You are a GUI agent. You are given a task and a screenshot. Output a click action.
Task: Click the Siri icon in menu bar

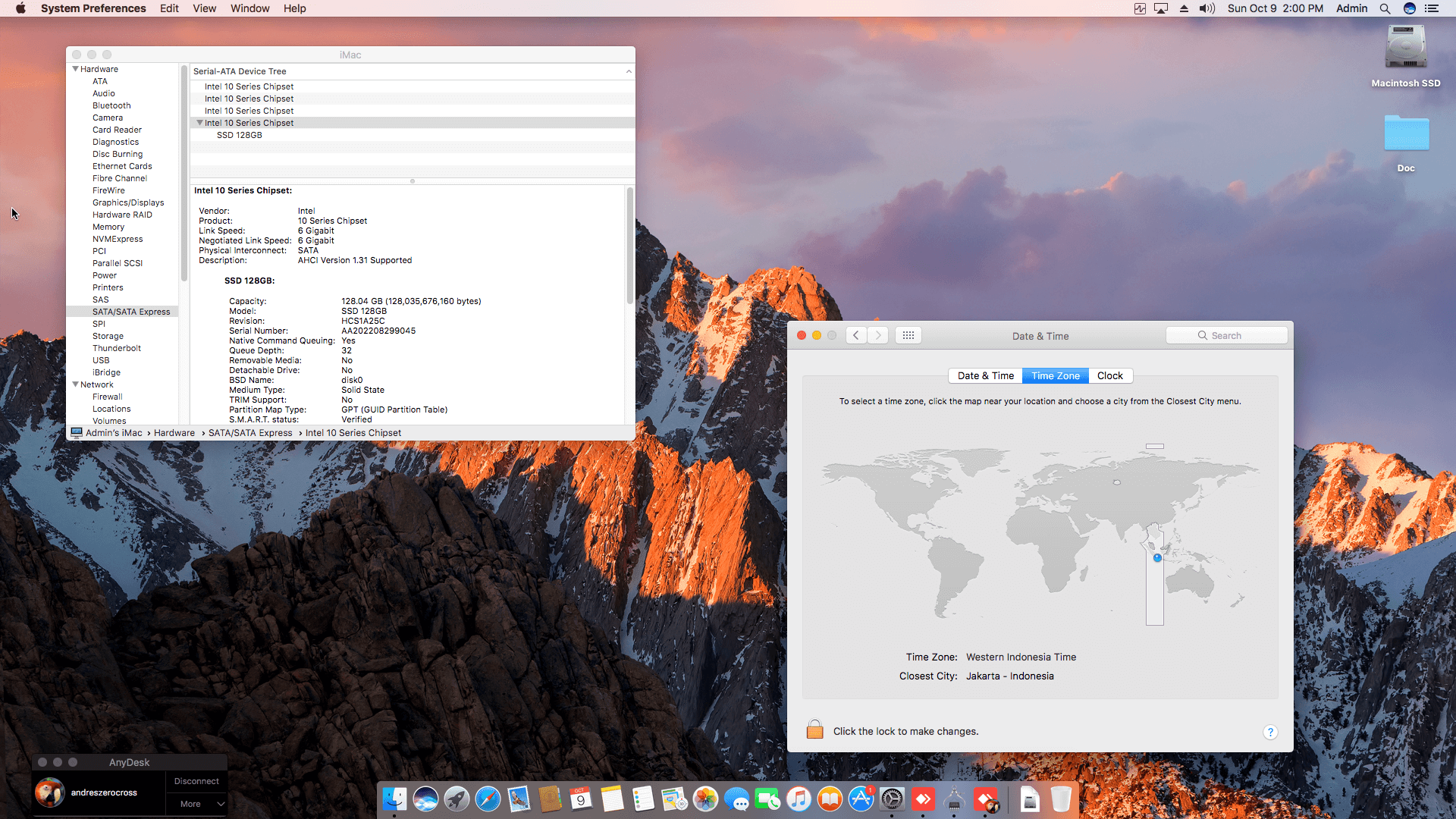click(x=1410, y=8)
